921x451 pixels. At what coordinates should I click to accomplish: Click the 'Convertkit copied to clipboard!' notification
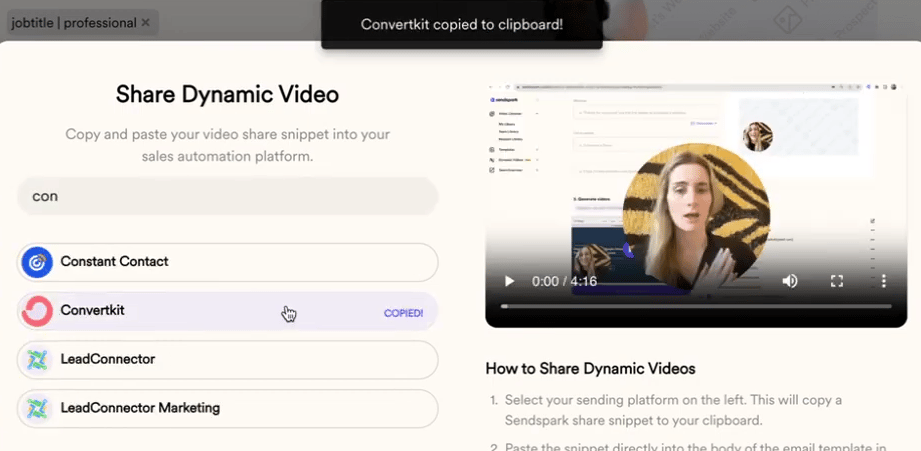click(x=462, y=25)
